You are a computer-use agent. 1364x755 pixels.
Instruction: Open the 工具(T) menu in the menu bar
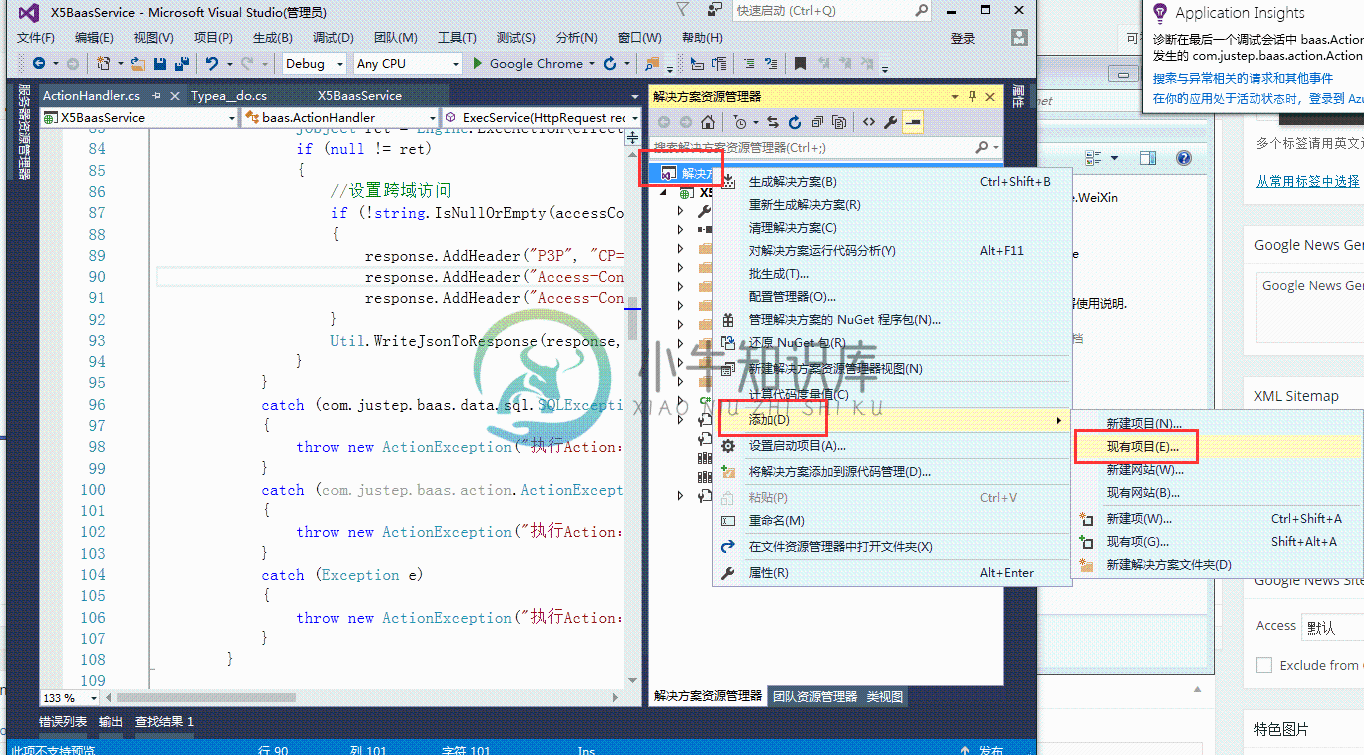pyautogui.click(x=457, y=37)
